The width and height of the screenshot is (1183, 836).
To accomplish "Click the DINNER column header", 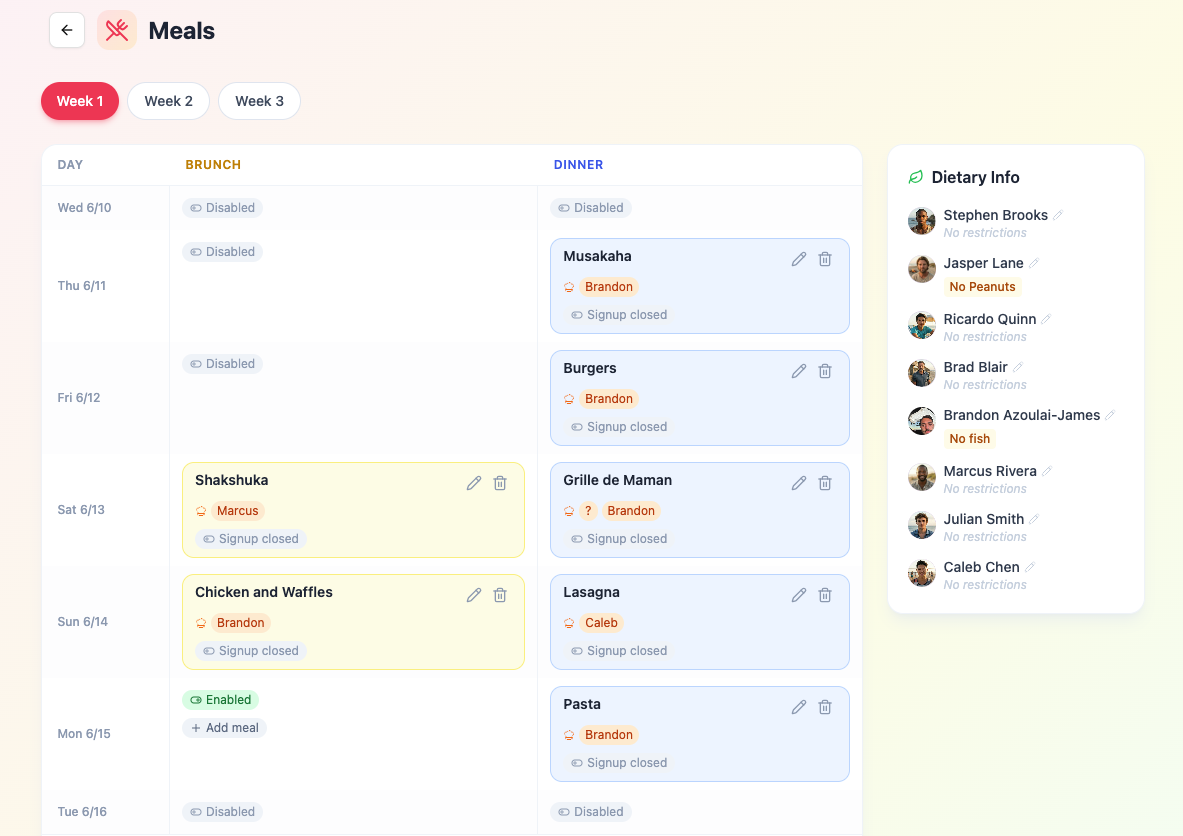I will 579,164.
